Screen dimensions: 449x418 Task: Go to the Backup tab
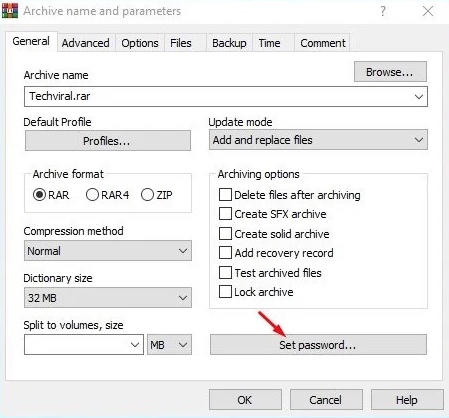tap(229, 43)
